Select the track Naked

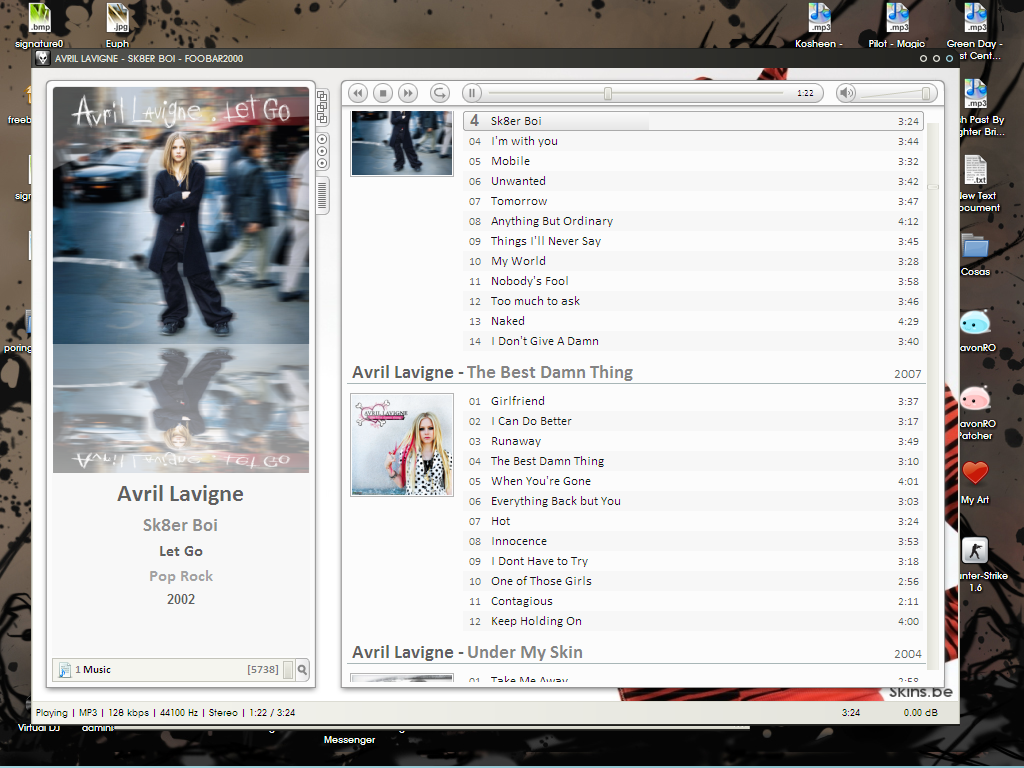(x=694, y=321)
